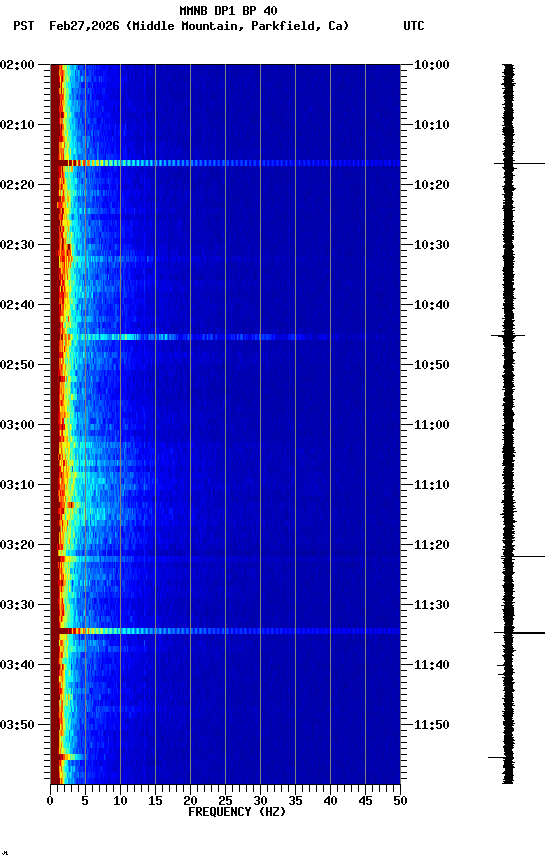
Task: Click the 11:30 UTC time label
Action: (x=431, y=605)
